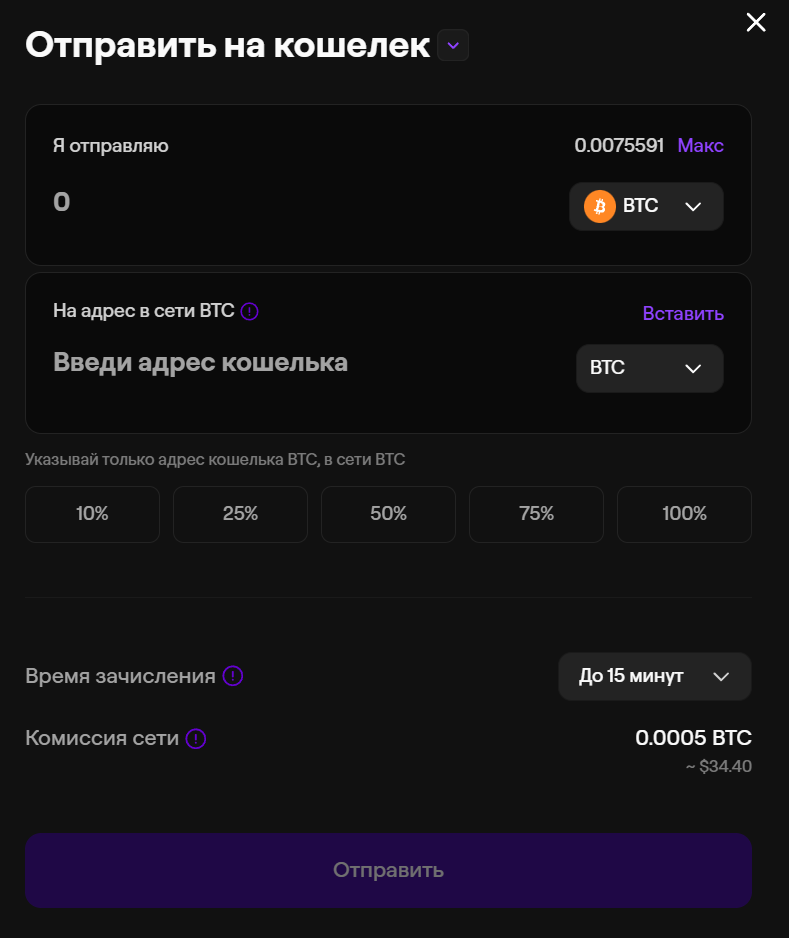Select the 25% amount preset
This screenshot has width=789, height=938.
point(240,514)
